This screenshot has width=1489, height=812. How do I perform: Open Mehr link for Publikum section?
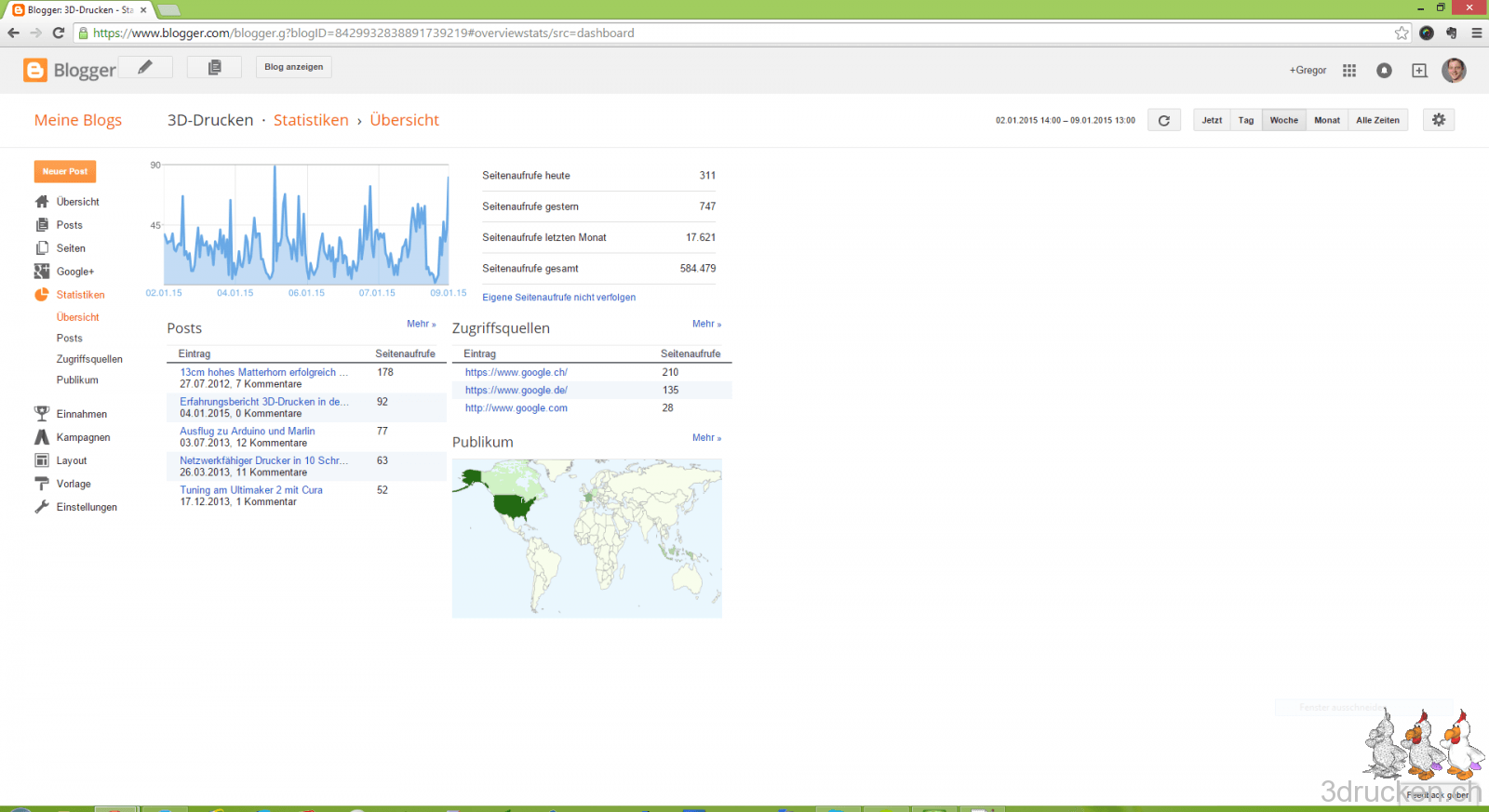tap(706, 437)
